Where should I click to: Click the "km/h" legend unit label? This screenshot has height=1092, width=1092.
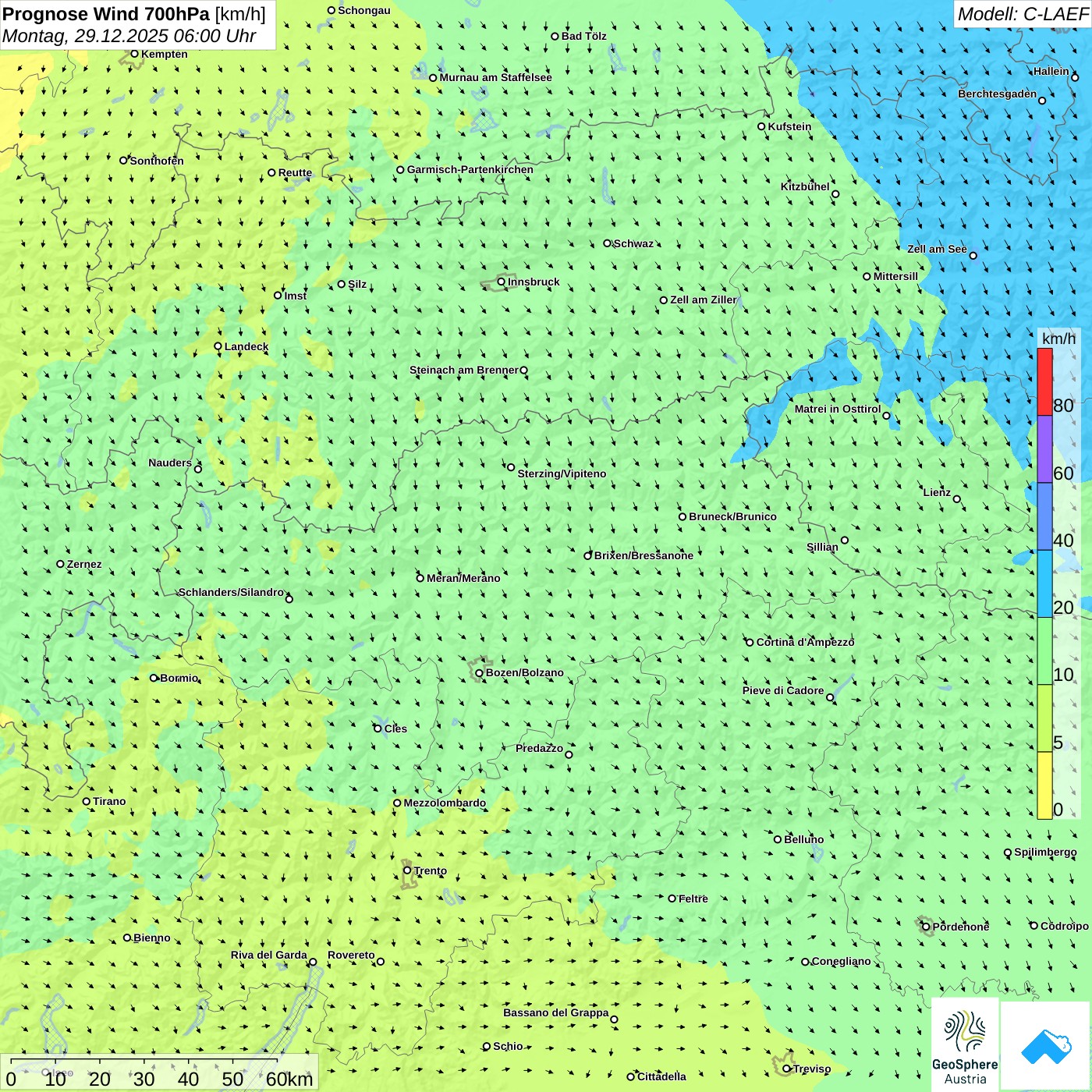[x=1058, y=339]
